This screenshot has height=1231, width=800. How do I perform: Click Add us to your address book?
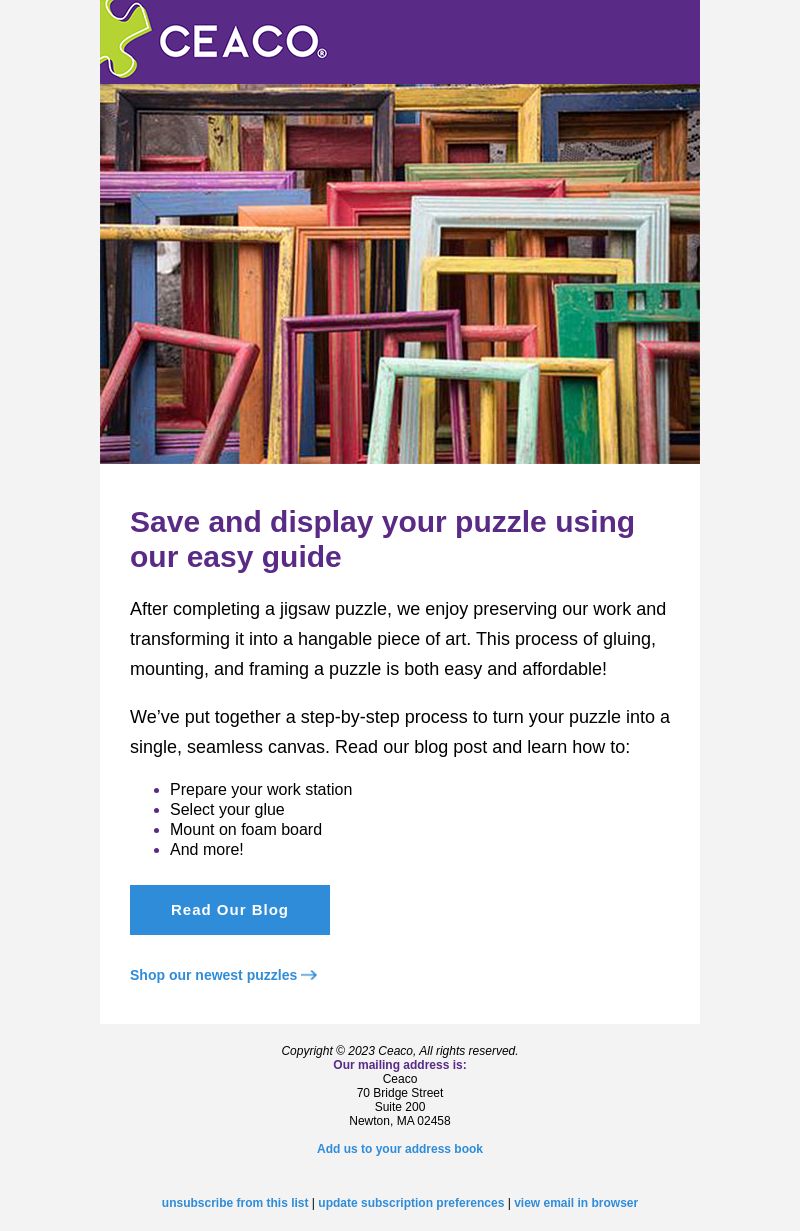pos(400,1149)
